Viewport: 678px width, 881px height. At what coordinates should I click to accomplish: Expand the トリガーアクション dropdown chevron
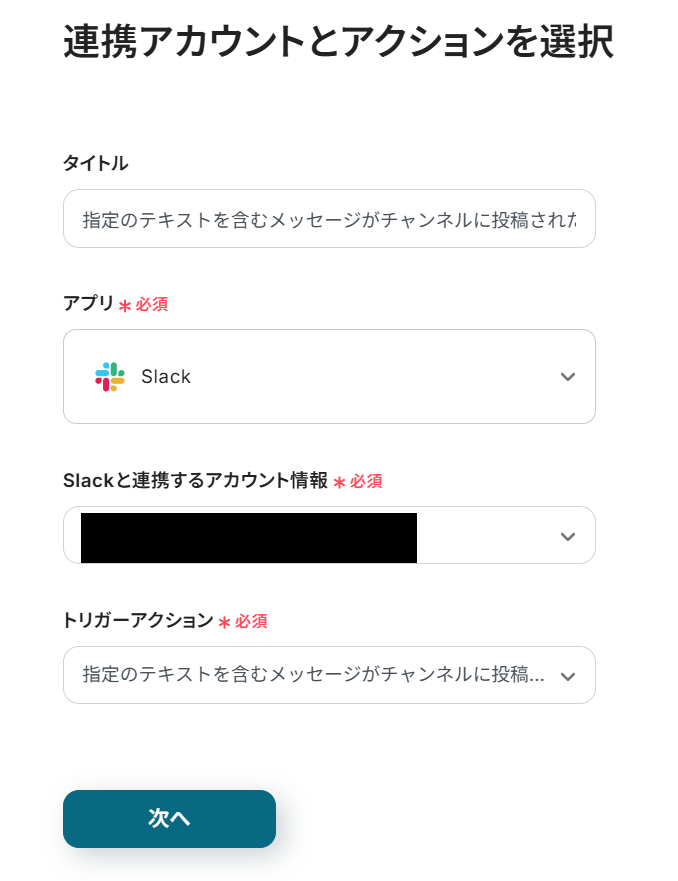click(568, 676)
